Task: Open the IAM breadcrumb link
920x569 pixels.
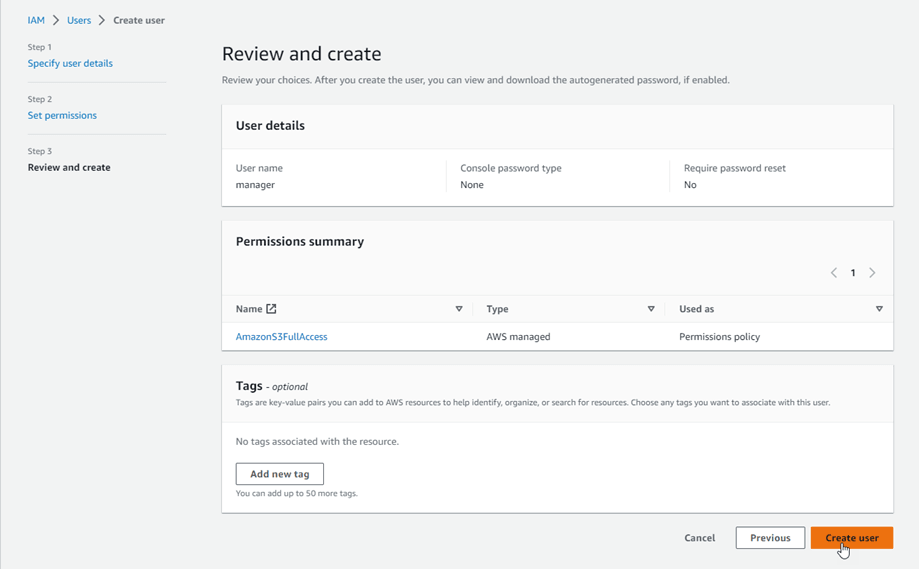Action: click(36, 20)
